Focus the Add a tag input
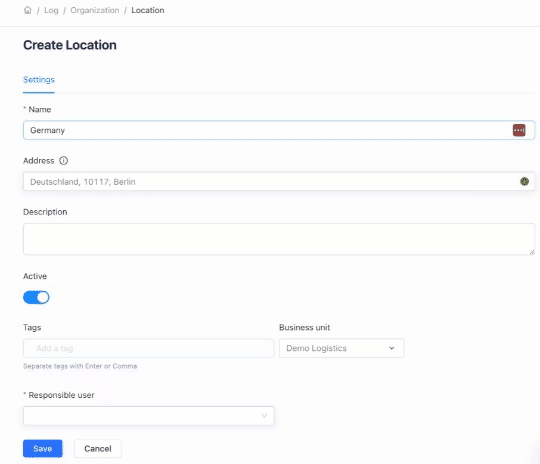This screenshot has width=540, height=464. click(149, 348)
